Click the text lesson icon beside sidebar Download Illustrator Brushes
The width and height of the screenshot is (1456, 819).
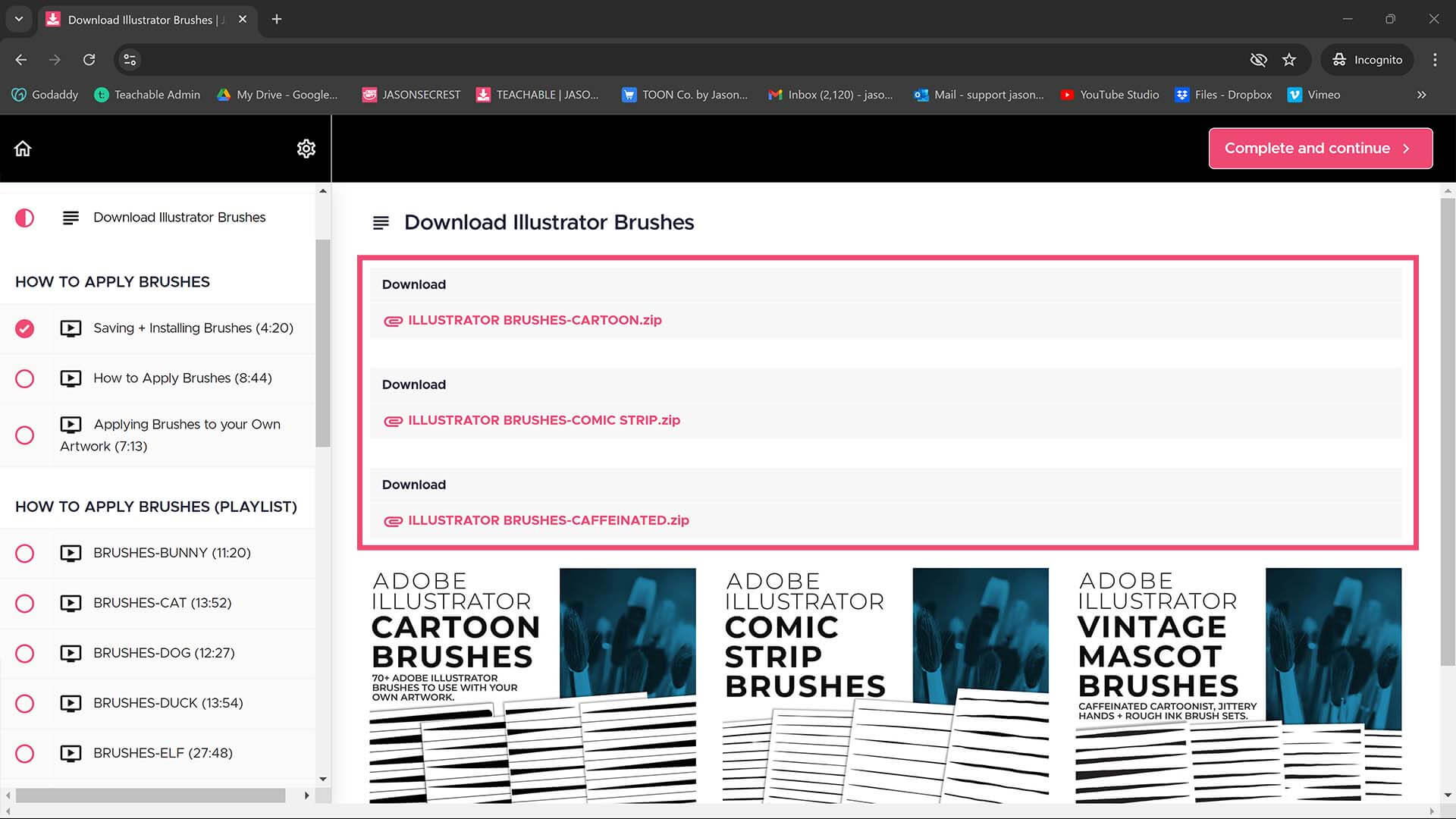(71, 218)
